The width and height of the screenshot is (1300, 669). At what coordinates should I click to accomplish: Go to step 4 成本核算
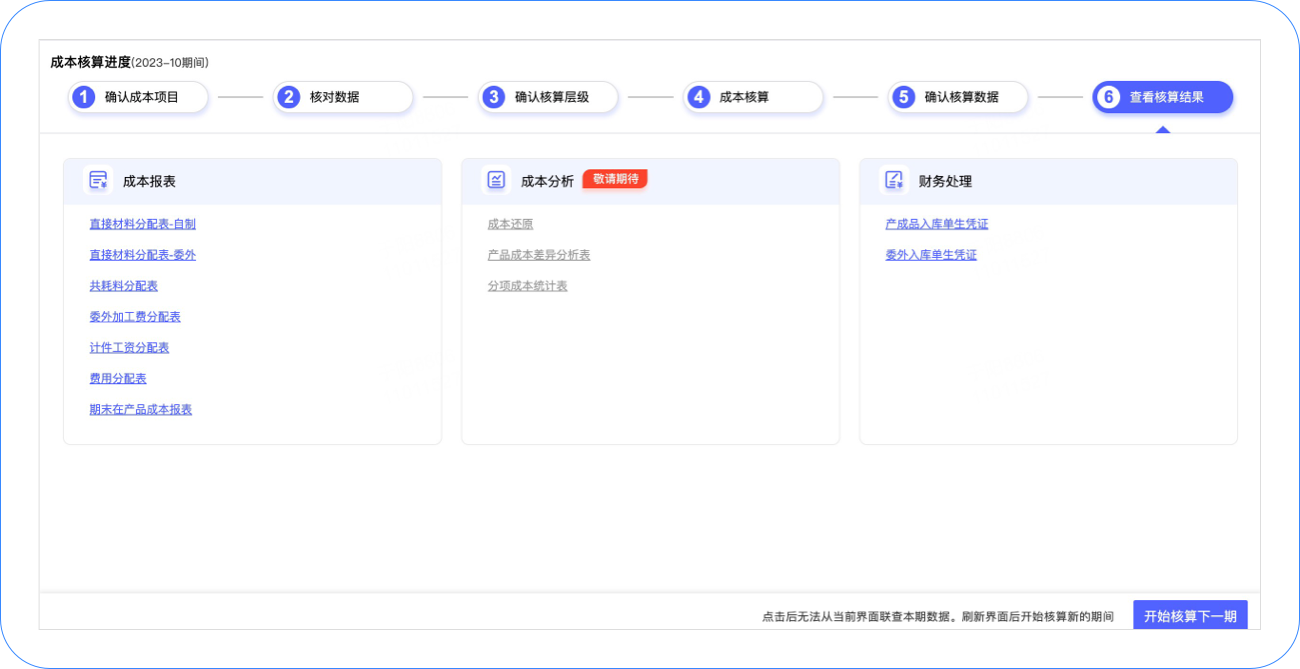pyautogui.click(x=753, y=97)
